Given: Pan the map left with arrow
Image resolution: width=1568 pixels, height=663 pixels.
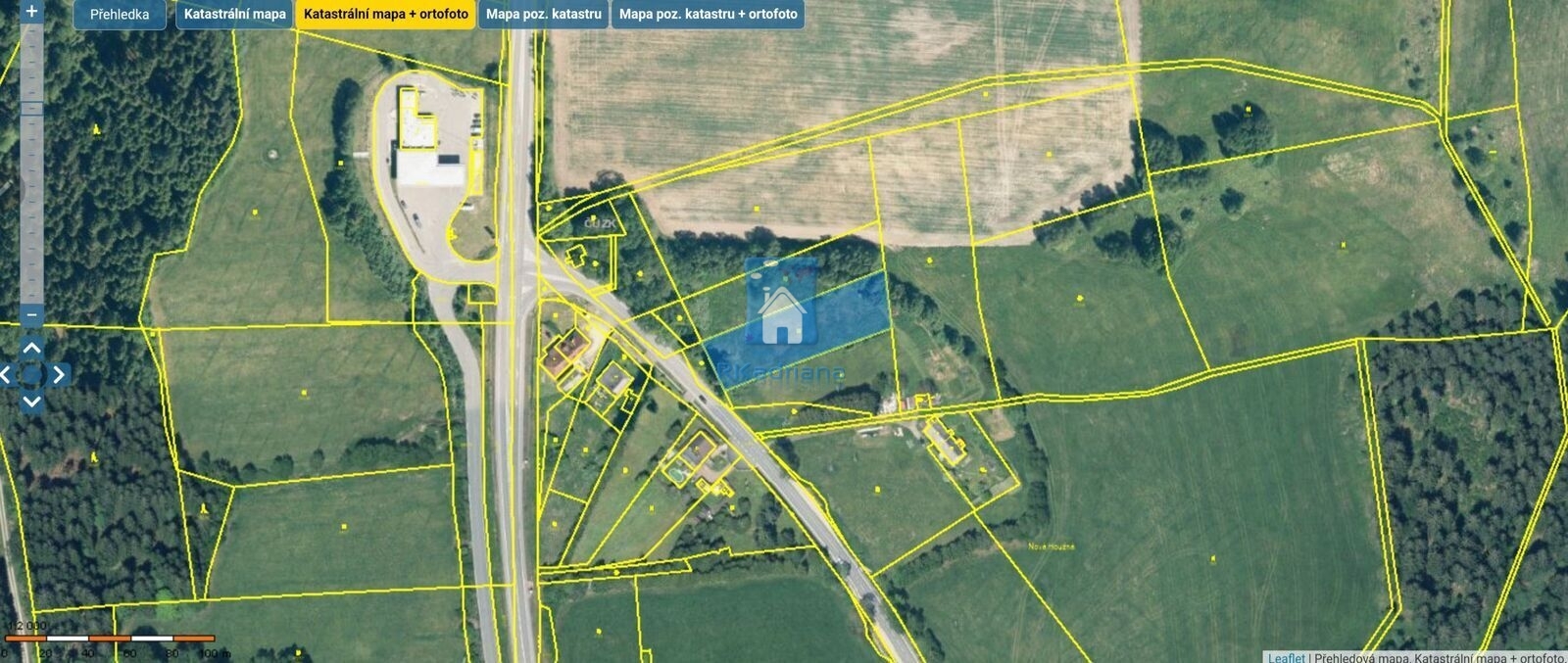Looking at the screenshot, I should click(x=6, y=374).
